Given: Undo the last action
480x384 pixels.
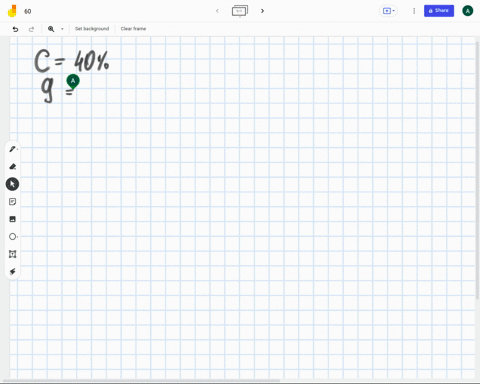Looking at the screenshot, I should click(15, 29).
